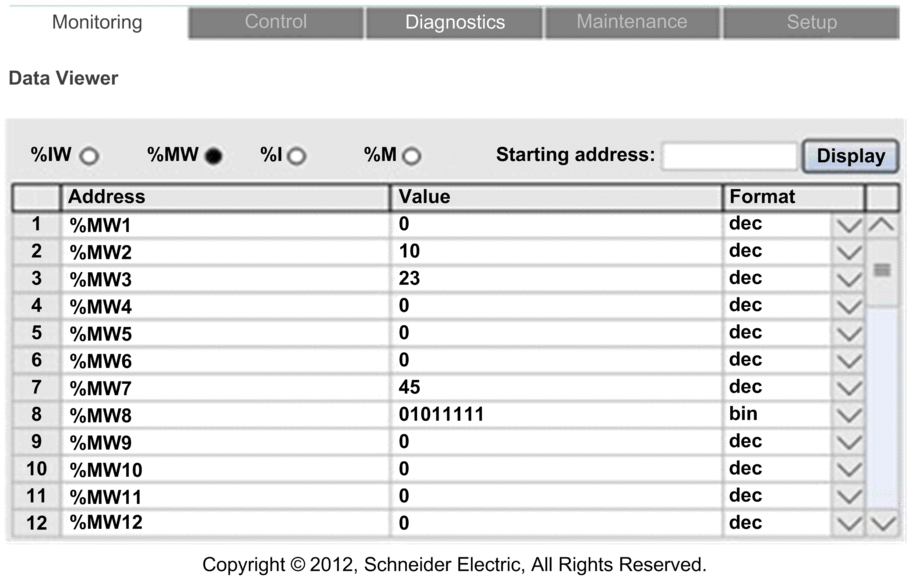Open the Diagnostics tab
This screenshot has height=584, width=908.
click(455, 22)
